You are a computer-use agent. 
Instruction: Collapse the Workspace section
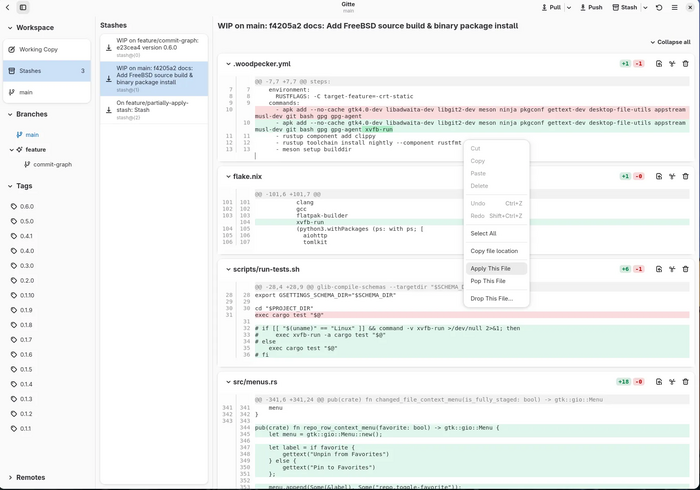pos(10,28)
